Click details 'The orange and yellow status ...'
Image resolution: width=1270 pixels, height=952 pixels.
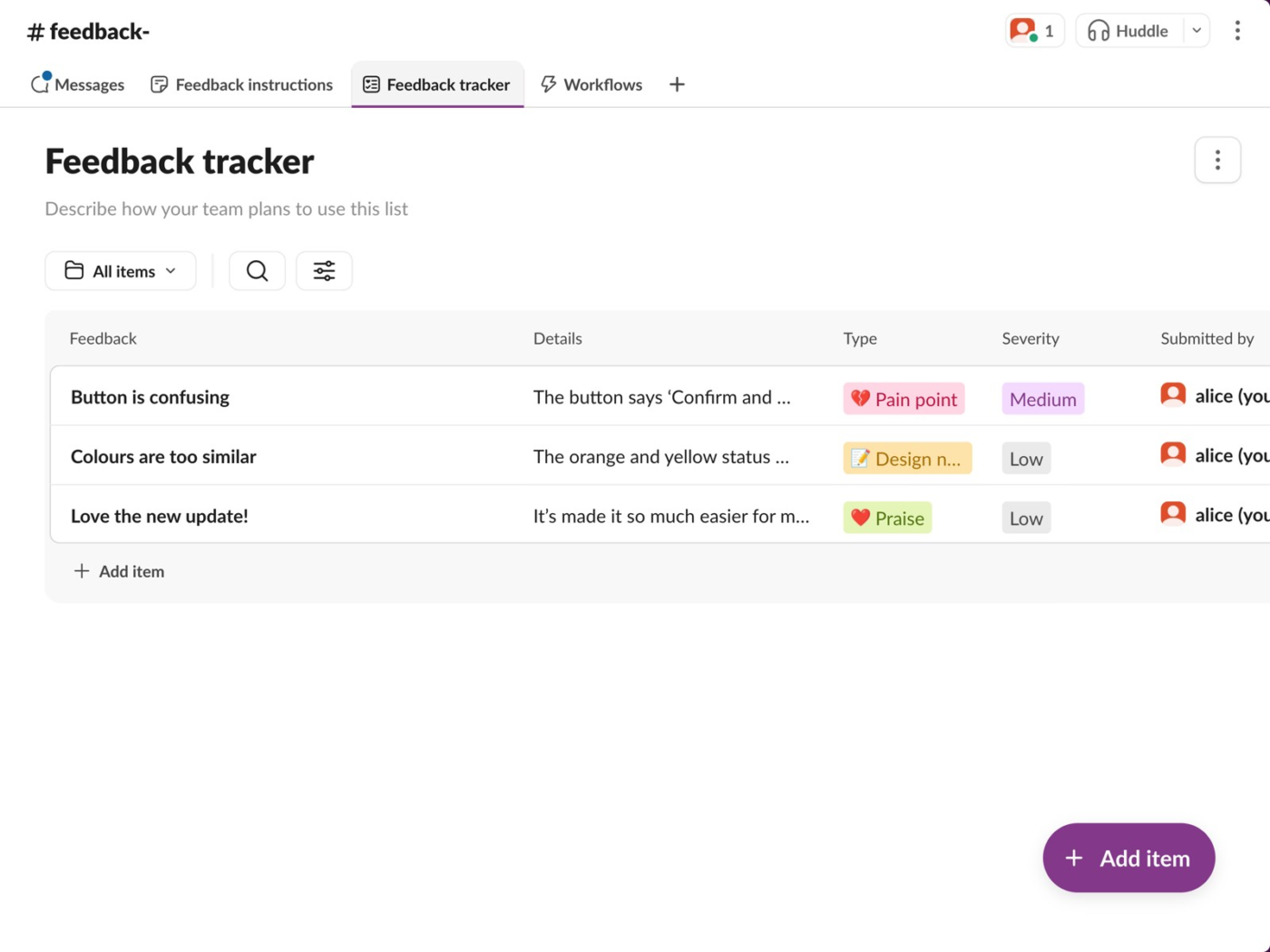[x=661, y=457]
